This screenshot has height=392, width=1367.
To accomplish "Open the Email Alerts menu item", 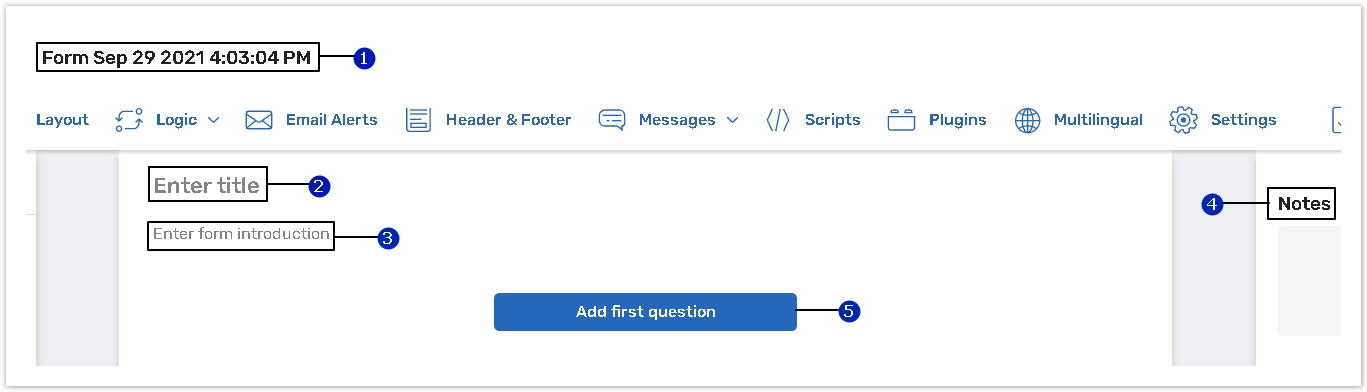I will pos(332,120).
